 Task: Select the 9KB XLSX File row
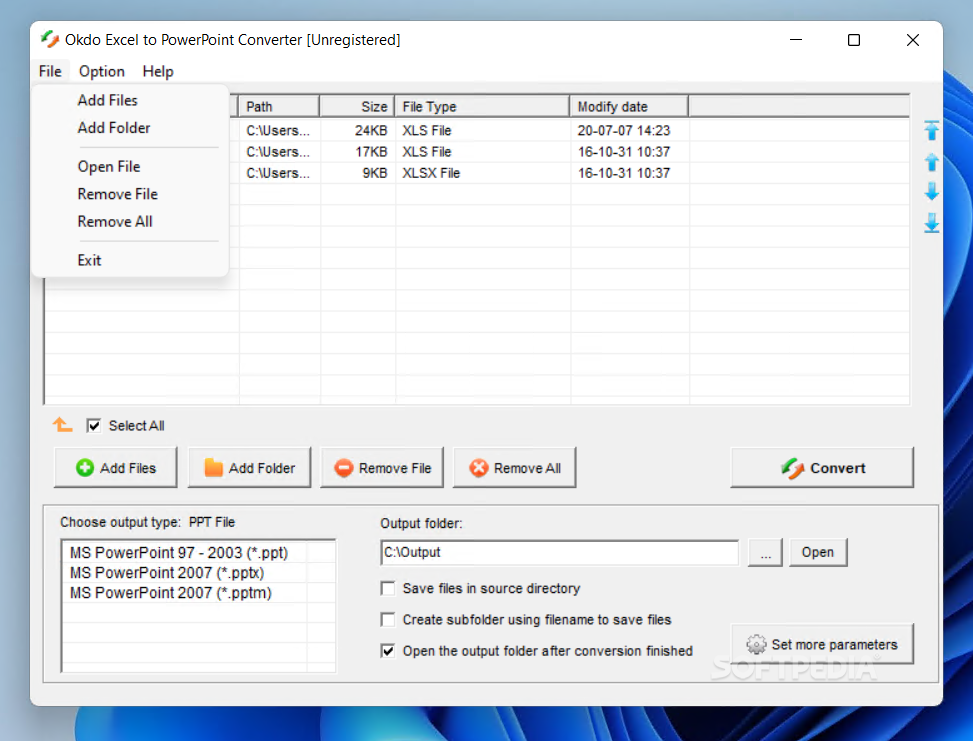click(x=477, y=173)
